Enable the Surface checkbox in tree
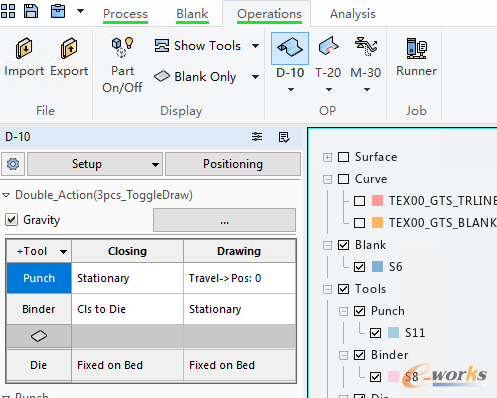Viewport: 497px width, 398px height. point(343,157)
